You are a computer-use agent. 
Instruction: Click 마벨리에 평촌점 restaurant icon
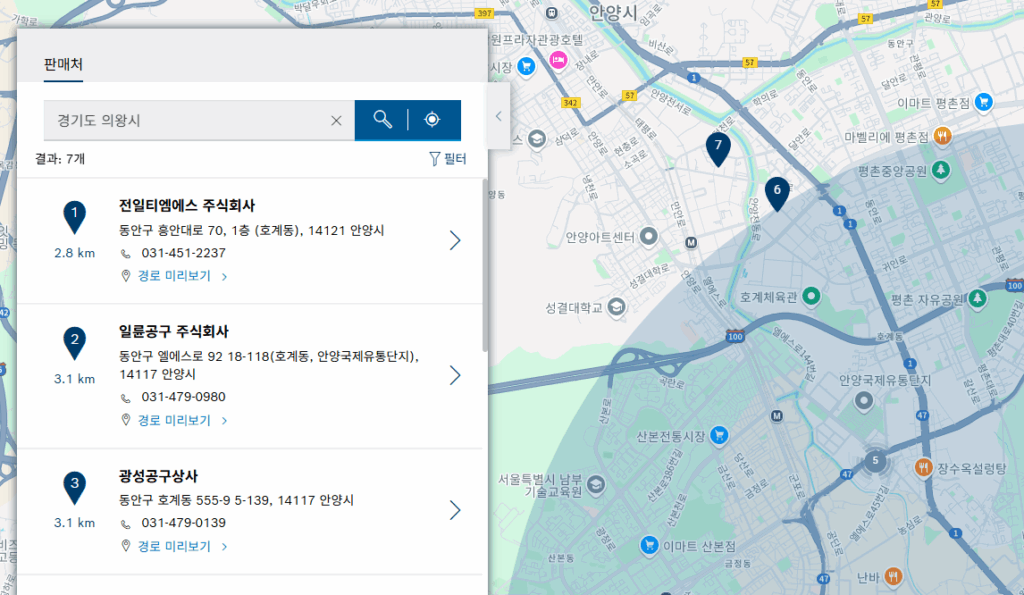pyautogui.click(x=942, y=136)
